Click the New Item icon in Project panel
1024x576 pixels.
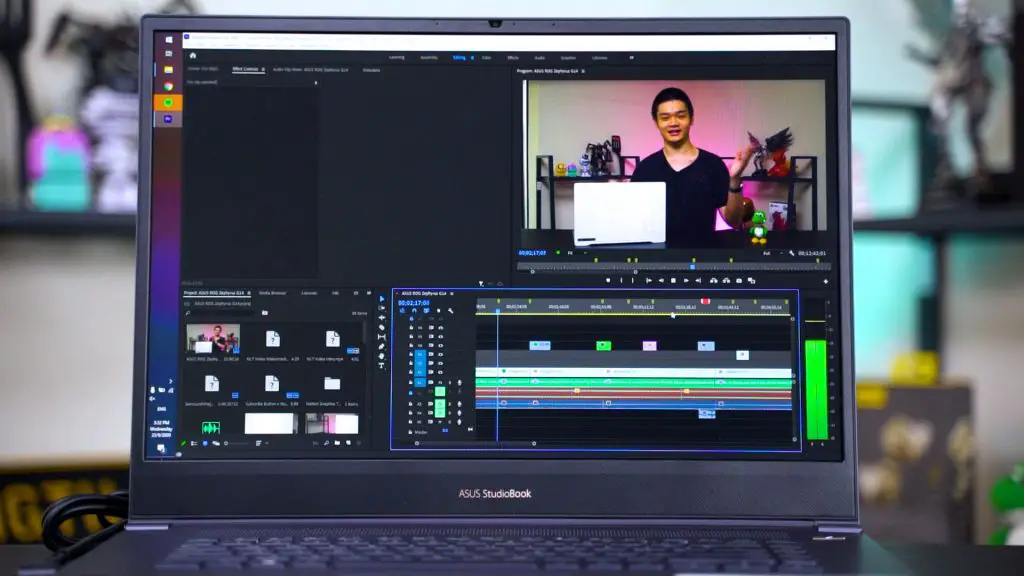348,443
